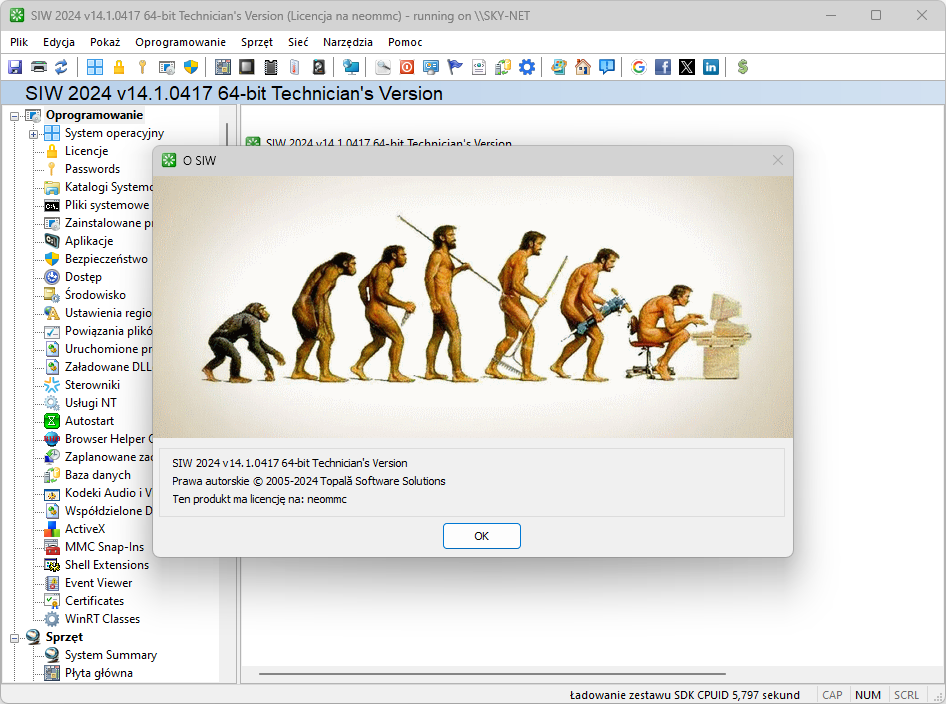946x704 pixels.
Task: Select System Summary tree item
Action: [111, 655]
